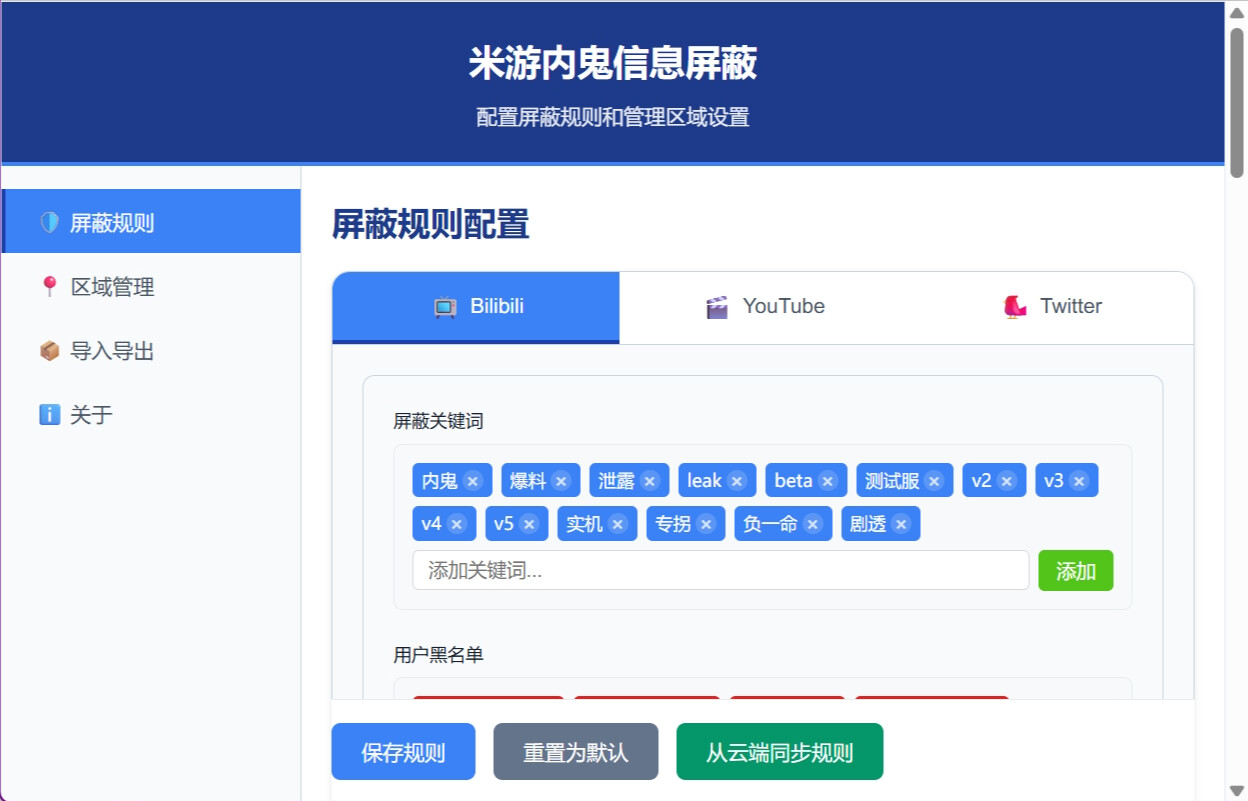This screenshot has width=1248, height=801.
Task: Click the 重置为默认 button
Action: coord(575,752)
